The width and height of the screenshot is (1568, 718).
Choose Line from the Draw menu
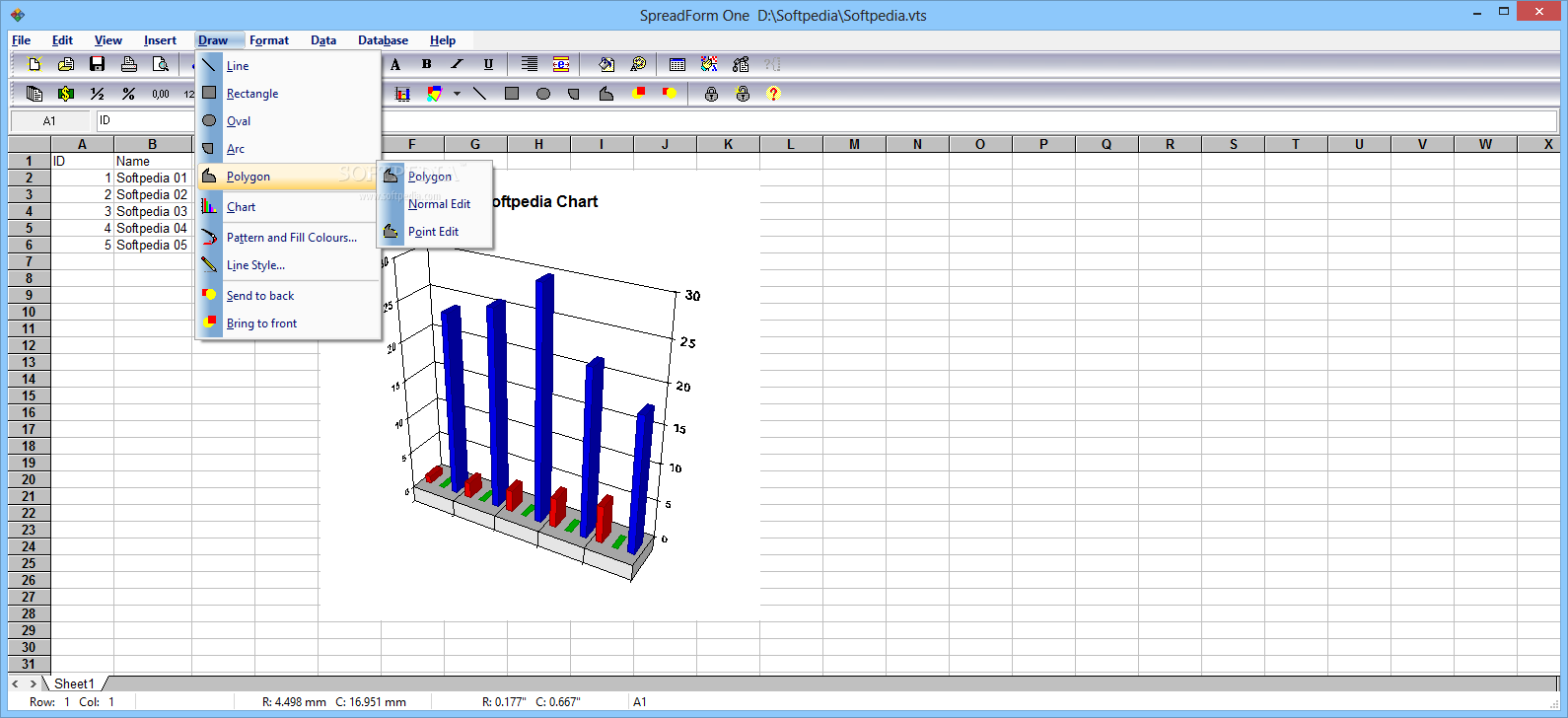coord(289,66)
